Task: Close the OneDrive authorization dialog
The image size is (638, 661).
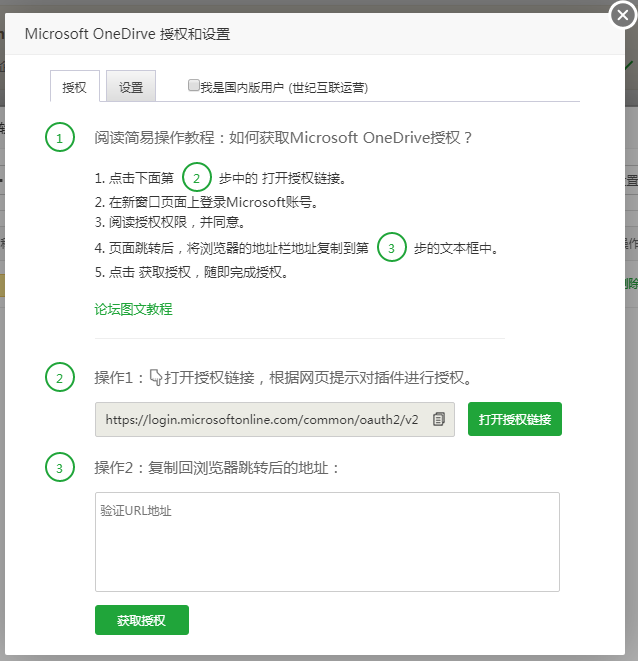Action: coord(622,16)
